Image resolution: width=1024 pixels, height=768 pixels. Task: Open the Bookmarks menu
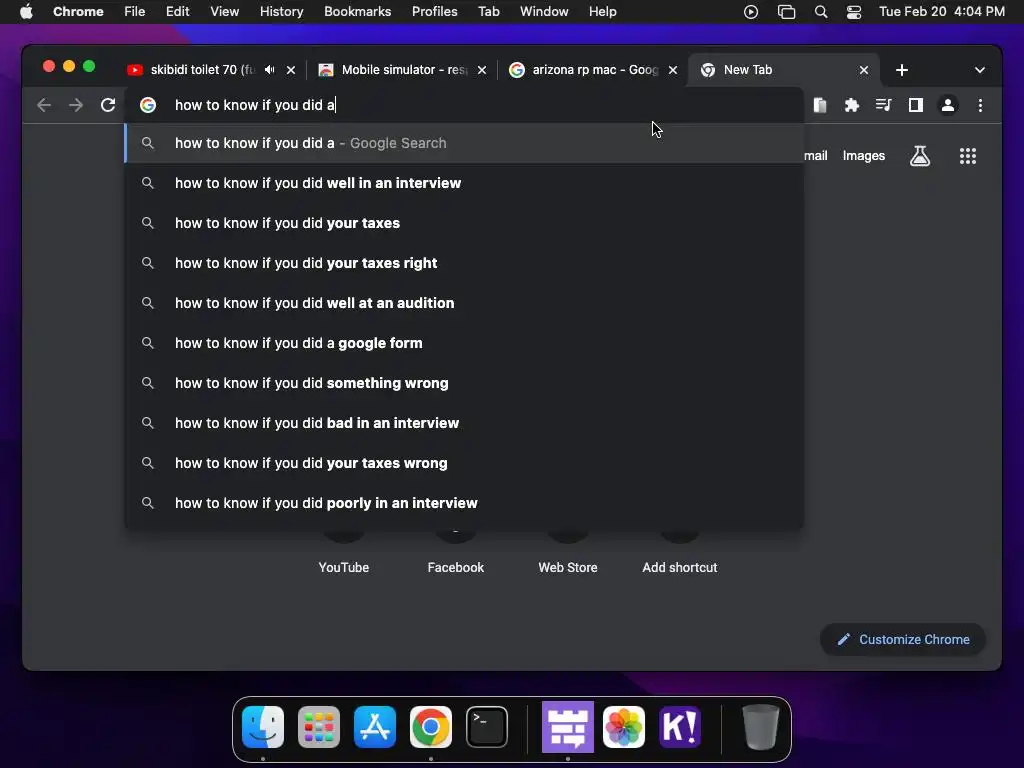click(357, 12)
